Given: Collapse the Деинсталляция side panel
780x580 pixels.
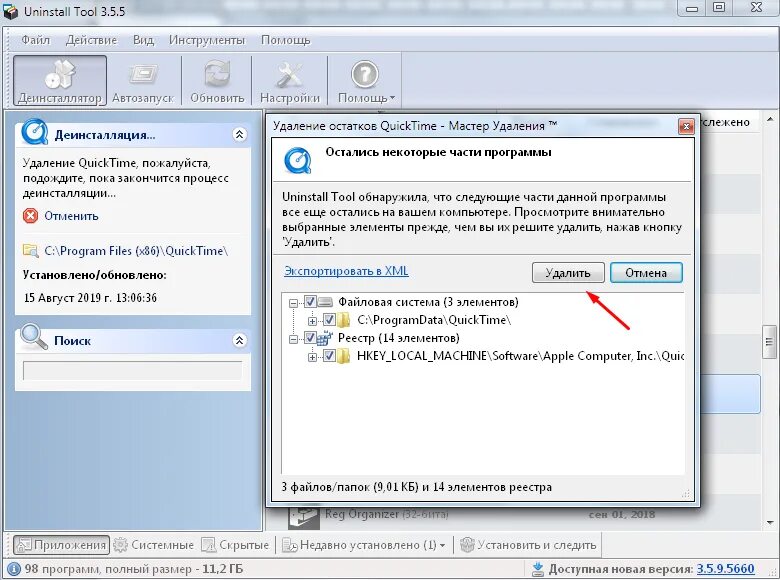Looking at the screenshot, I should tap(239, 134).
